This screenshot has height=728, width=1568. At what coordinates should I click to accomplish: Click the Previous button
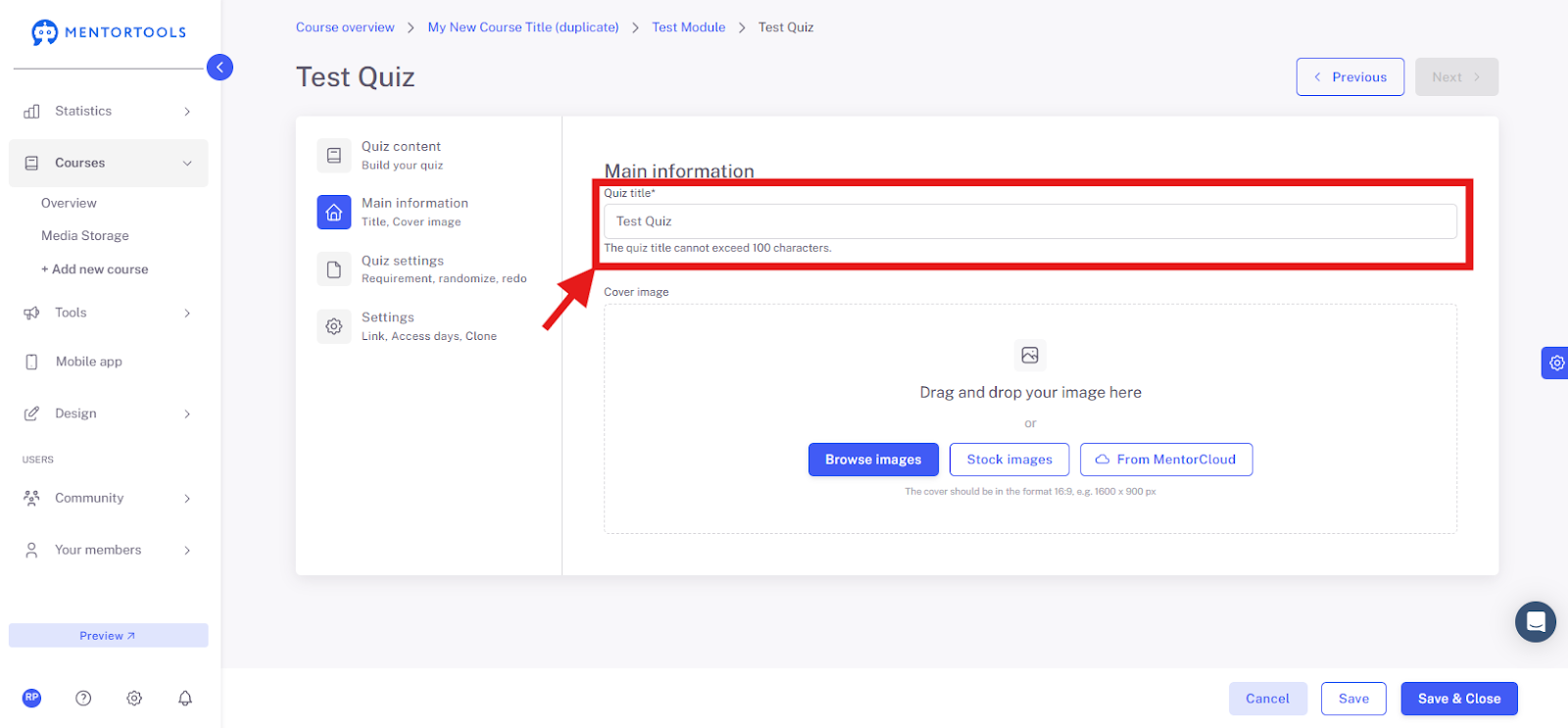1350,77
